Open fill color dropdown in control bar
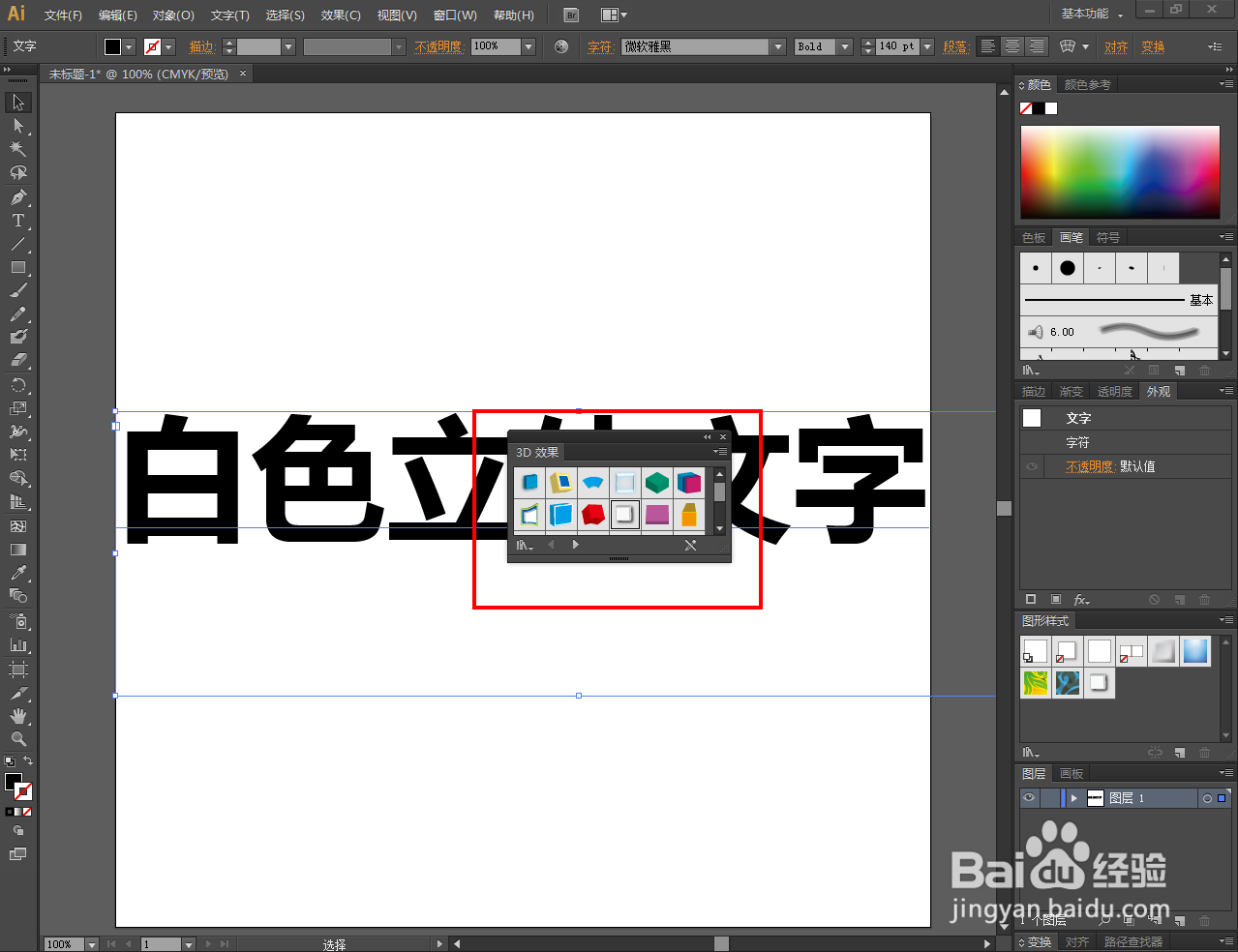This screenshot has width=1238, height=952. tap(129, 46)
